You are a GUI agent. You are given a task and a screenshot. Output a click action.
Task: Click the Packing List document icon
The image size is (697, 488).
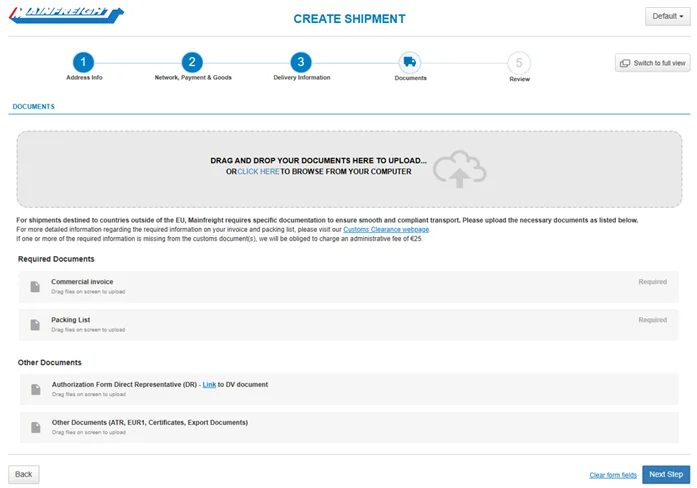point(35,325)
